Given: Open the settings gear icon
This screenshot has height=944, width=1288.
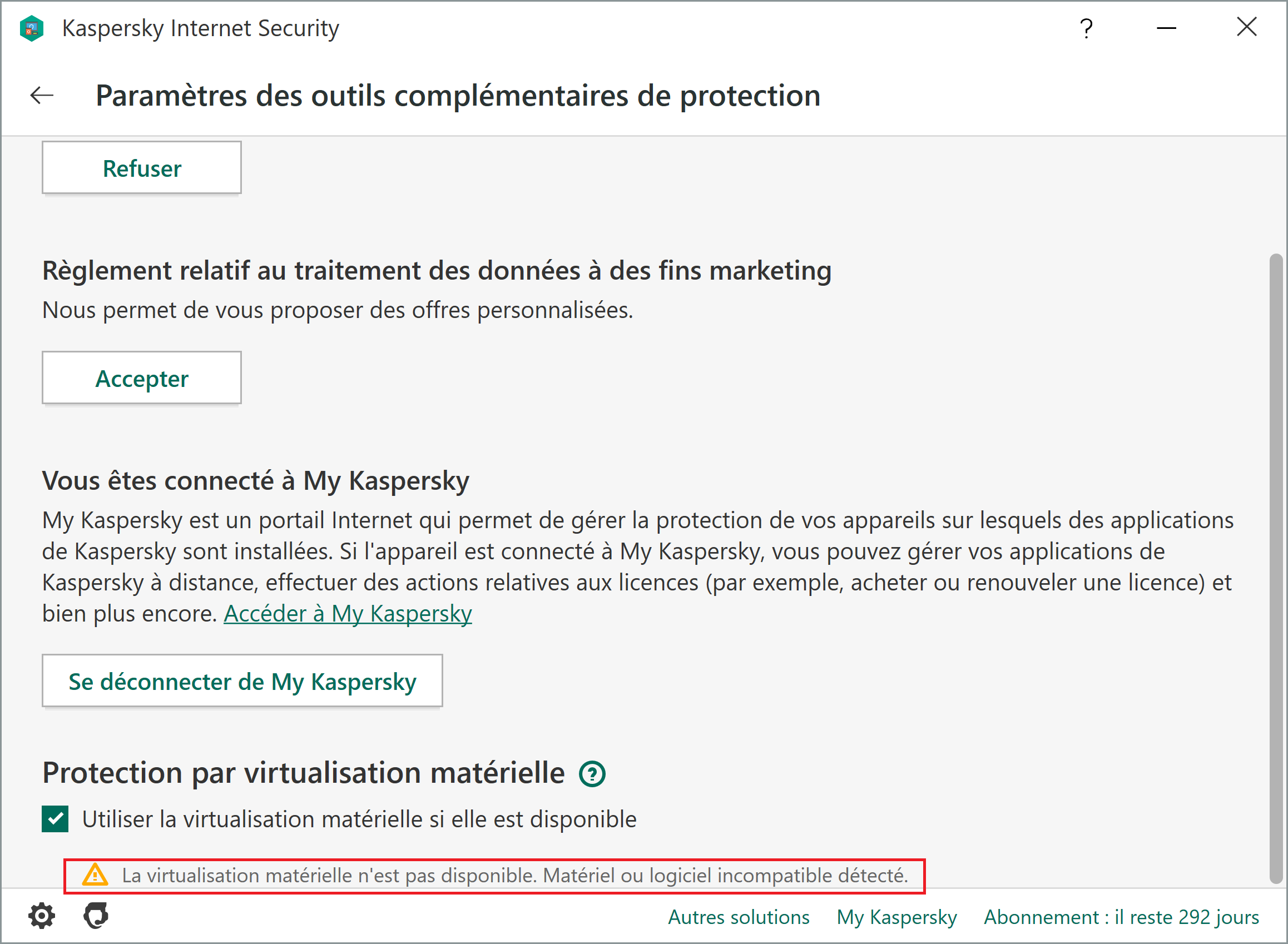Looking at the screenshot, I should (42, 916).
